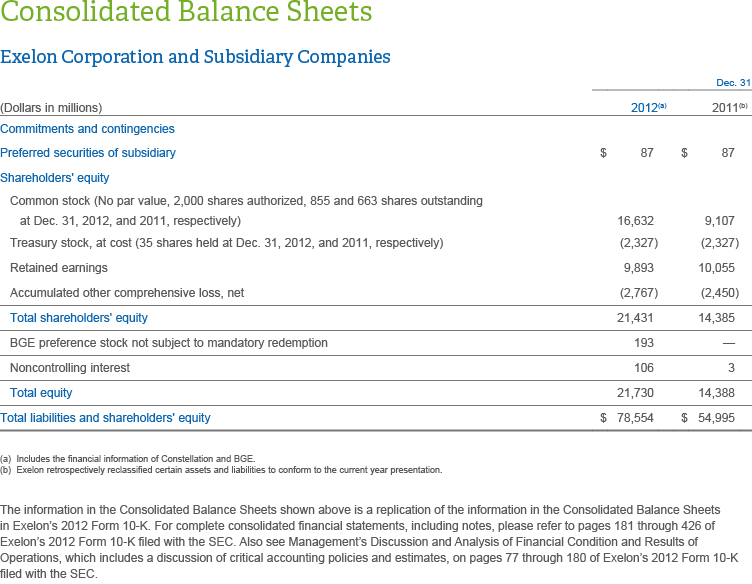
Task: Select the 78,554 total liabilities value
Action: click(x=634, y=418)
